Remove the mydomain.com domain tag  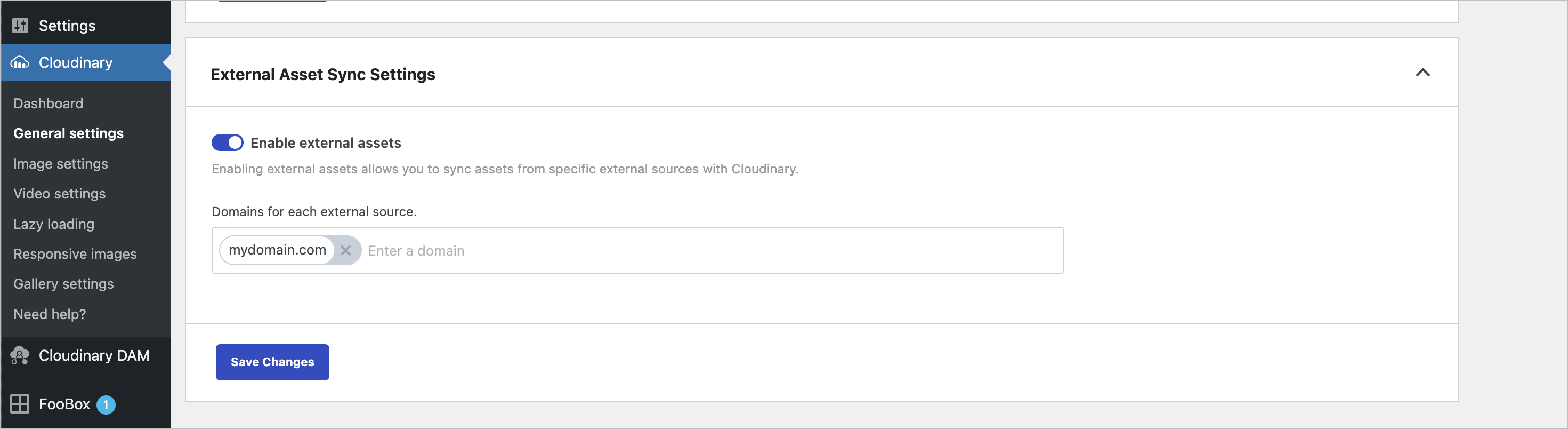click(346, 250)
